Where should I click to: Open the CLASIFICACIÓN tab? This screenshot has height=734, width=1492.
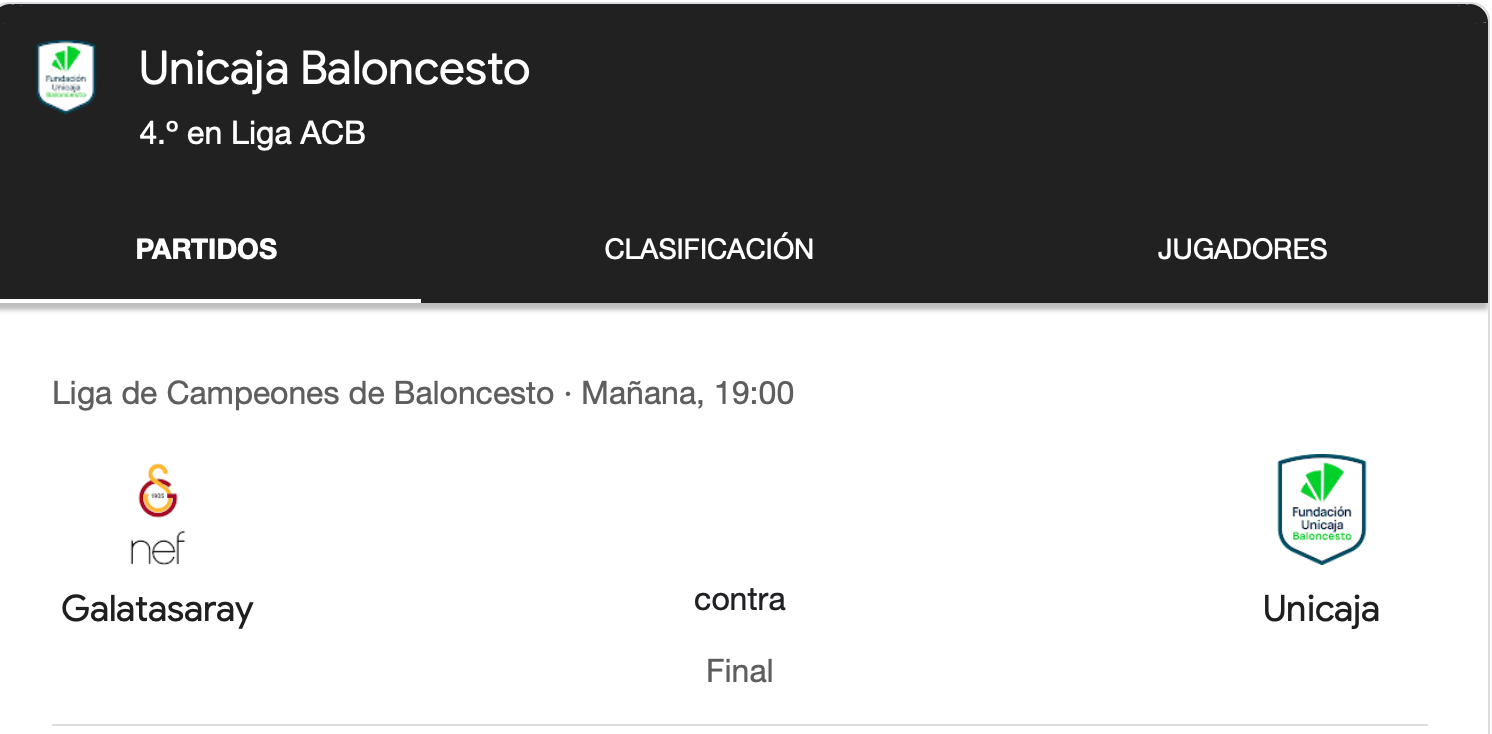709,249
